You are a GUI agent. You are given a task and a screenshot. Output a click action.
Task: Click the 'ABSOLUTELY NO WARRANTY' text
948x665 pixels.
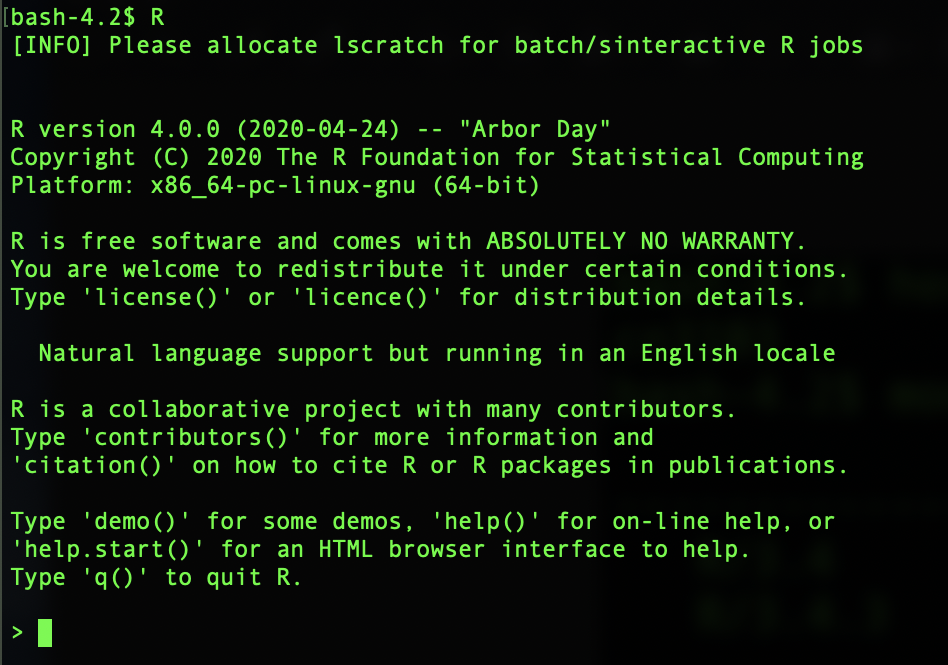(641, 241)
